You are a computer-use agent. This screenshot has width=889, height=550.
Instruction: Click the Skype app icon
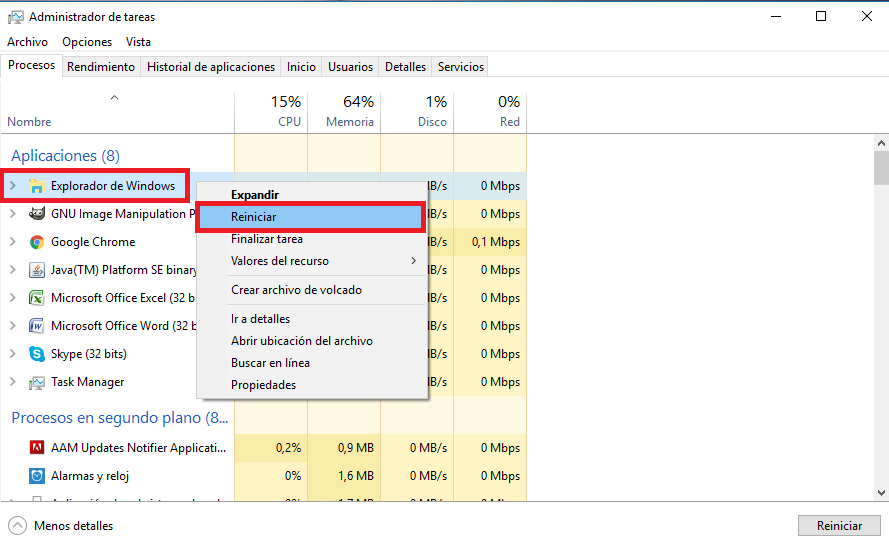point(37,354)
